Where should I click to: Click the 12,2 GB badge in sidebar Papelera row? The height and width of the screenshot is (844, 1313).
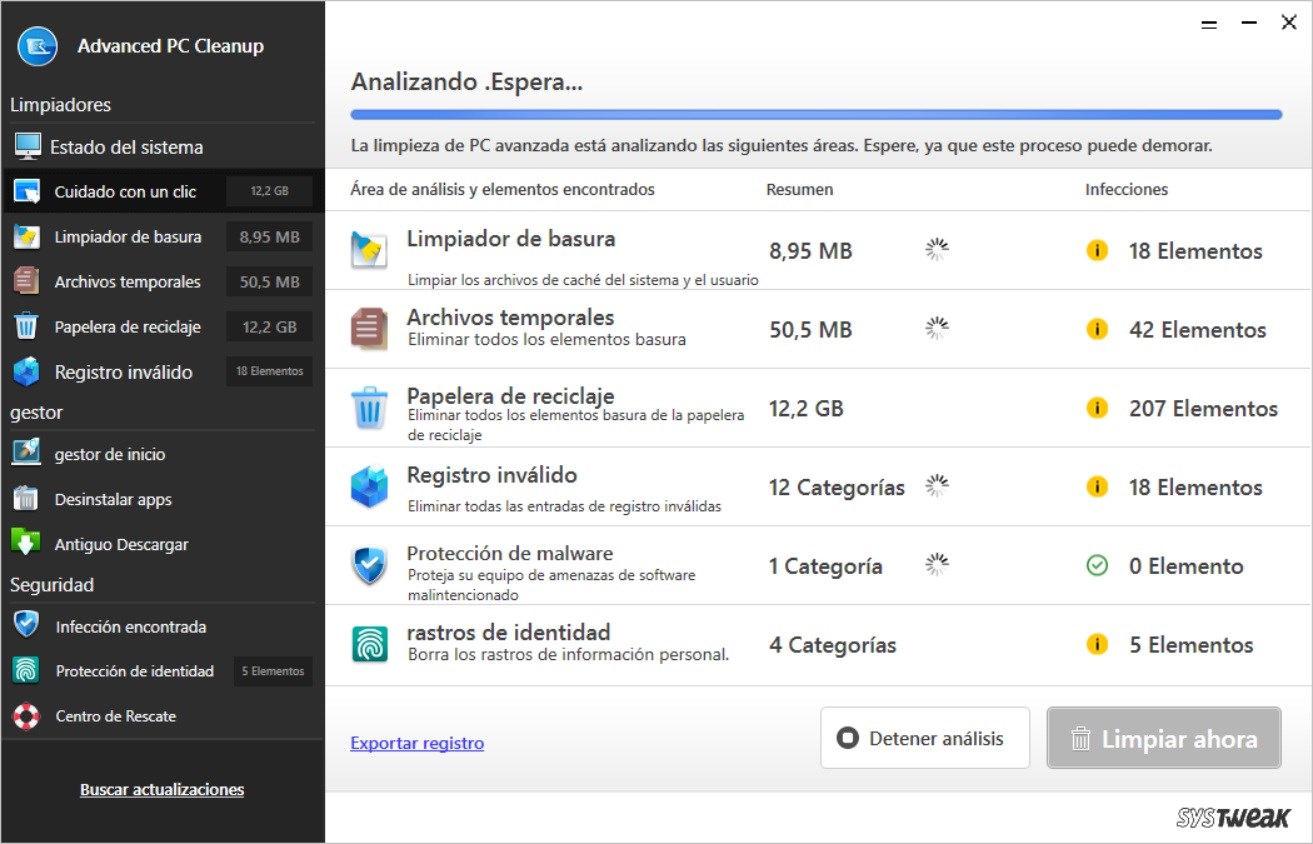[269, 326]
